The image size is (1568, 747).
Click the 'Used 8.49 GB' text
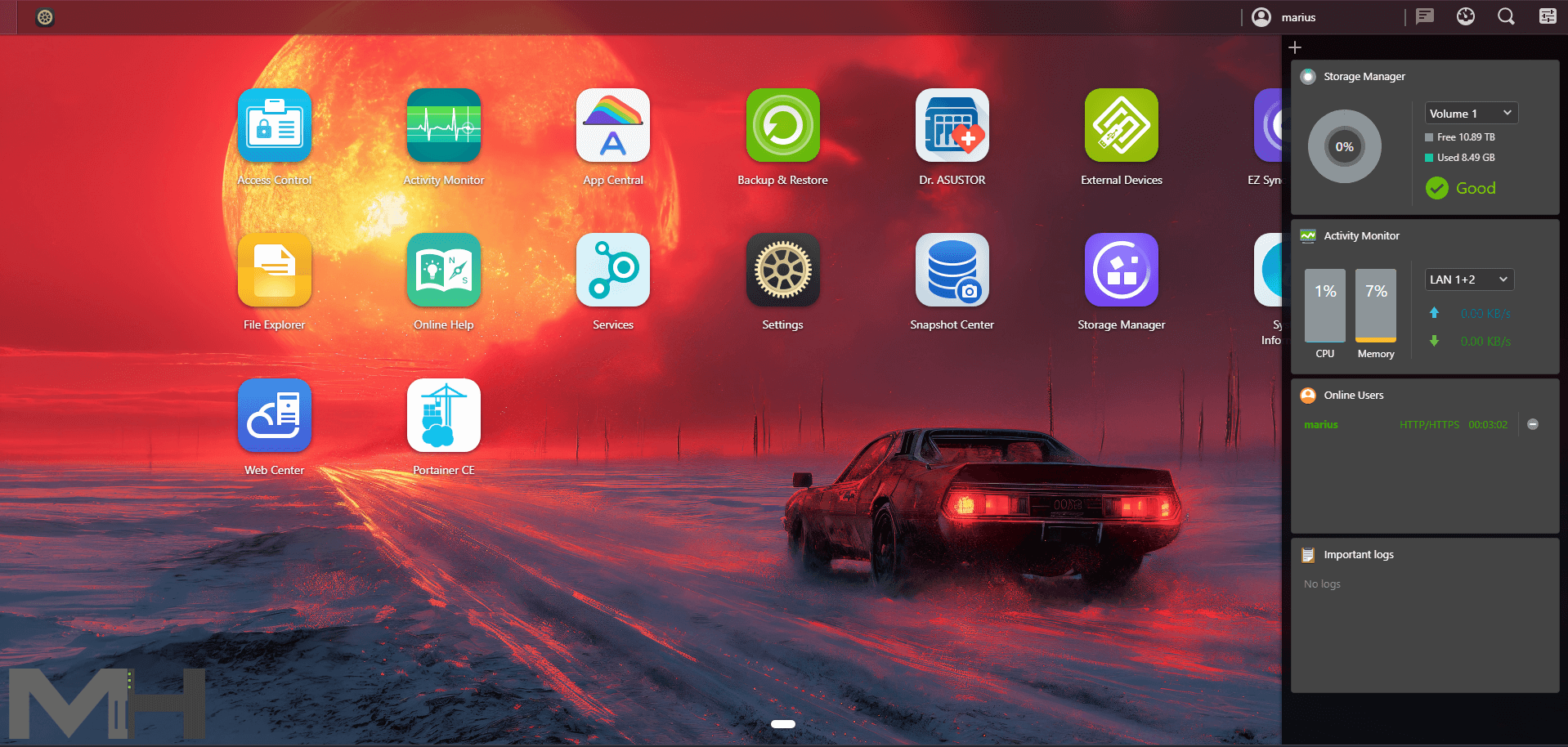pos(1466,158)
